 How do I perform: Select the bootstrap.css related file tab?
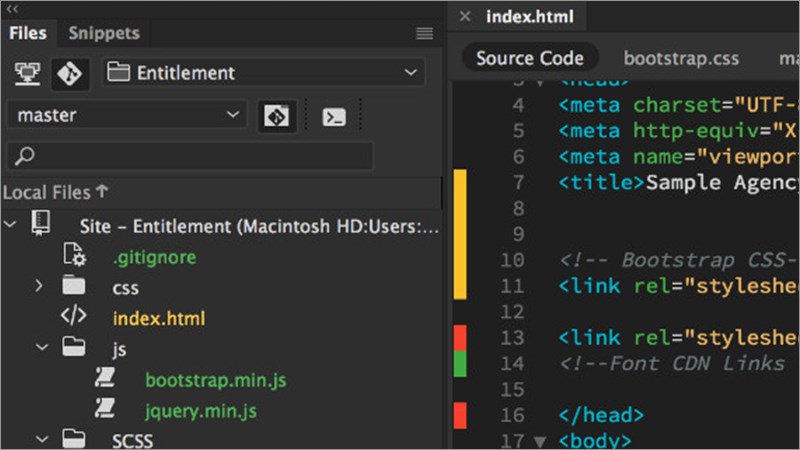point(681,58)
